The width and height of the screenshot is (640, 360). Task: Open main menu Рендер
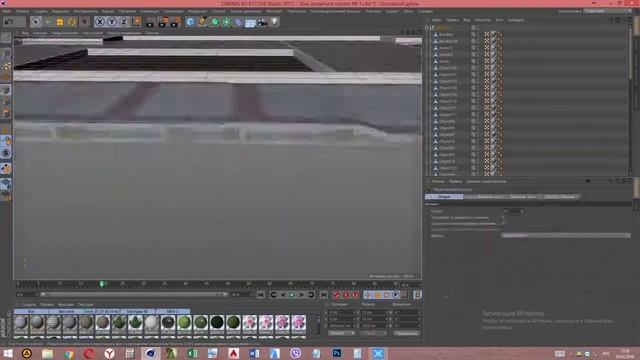coord(197,11)
